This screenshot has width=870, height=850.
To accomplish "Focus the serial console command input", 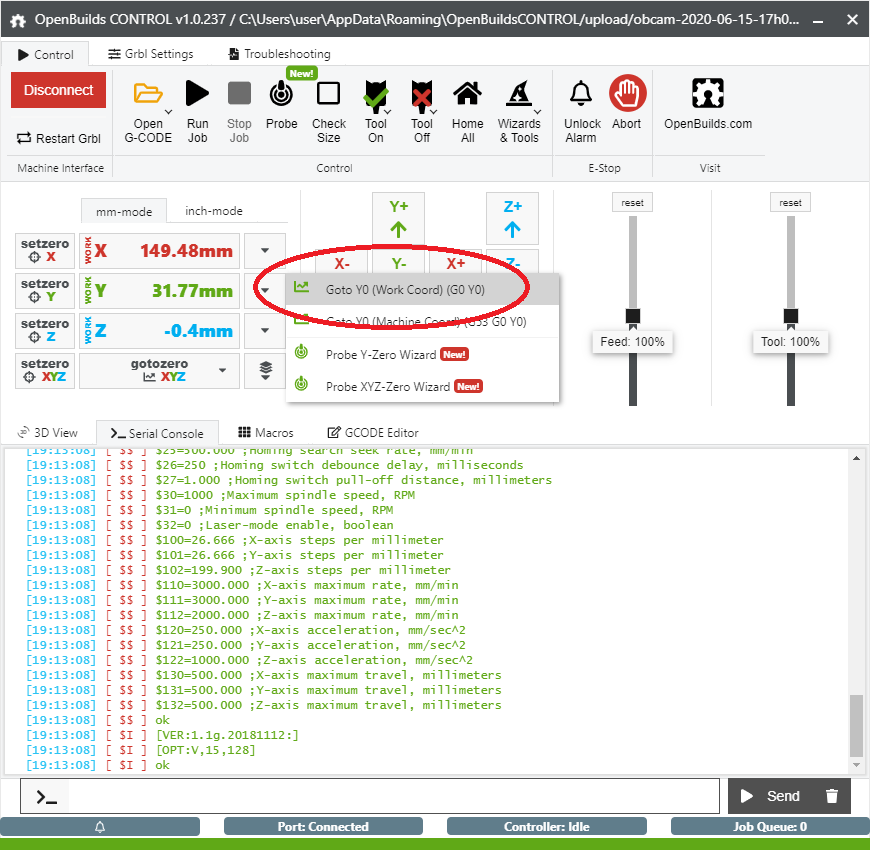I will click(393, 796).
